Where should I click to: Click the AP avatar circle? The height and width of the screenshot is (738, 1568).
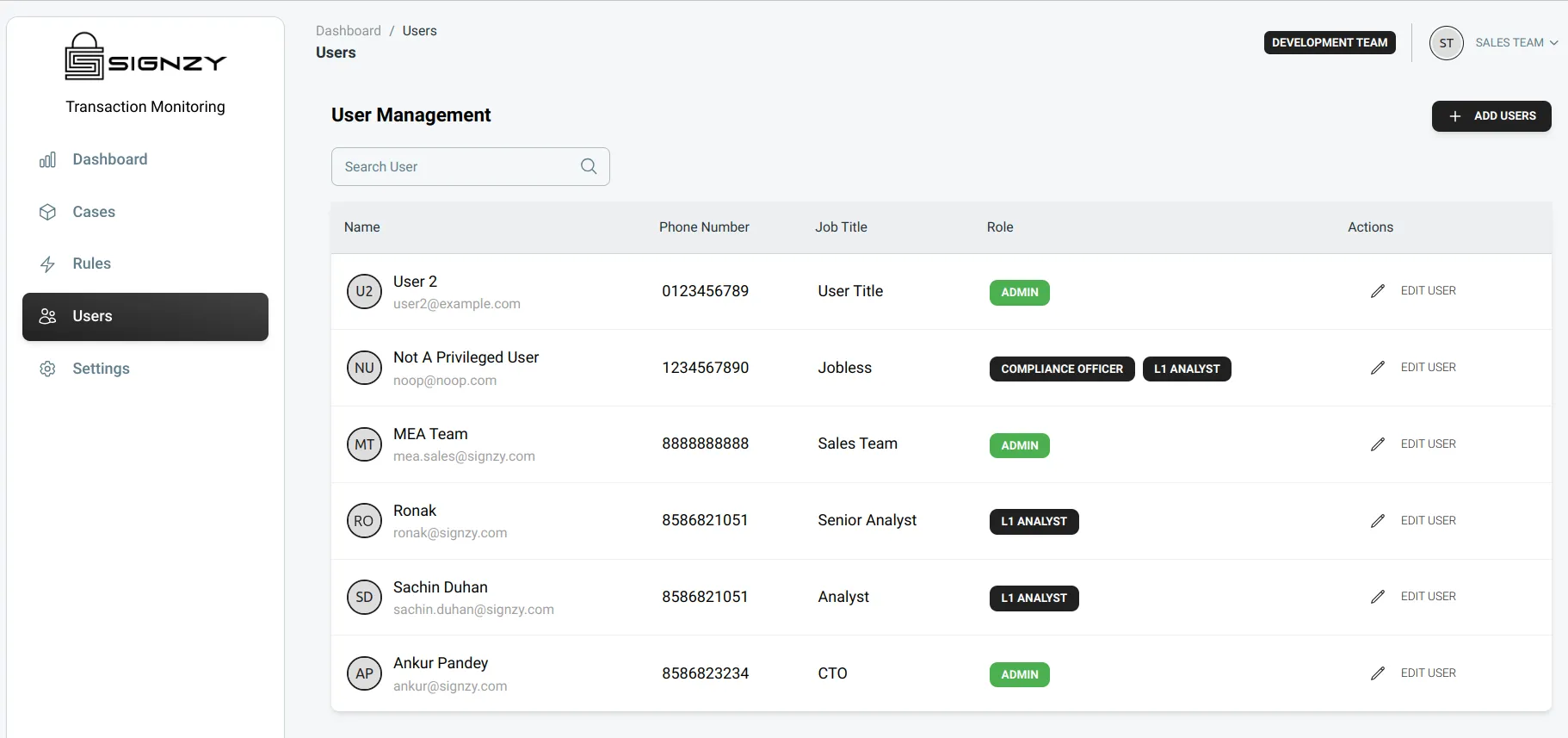click(364, 673)
